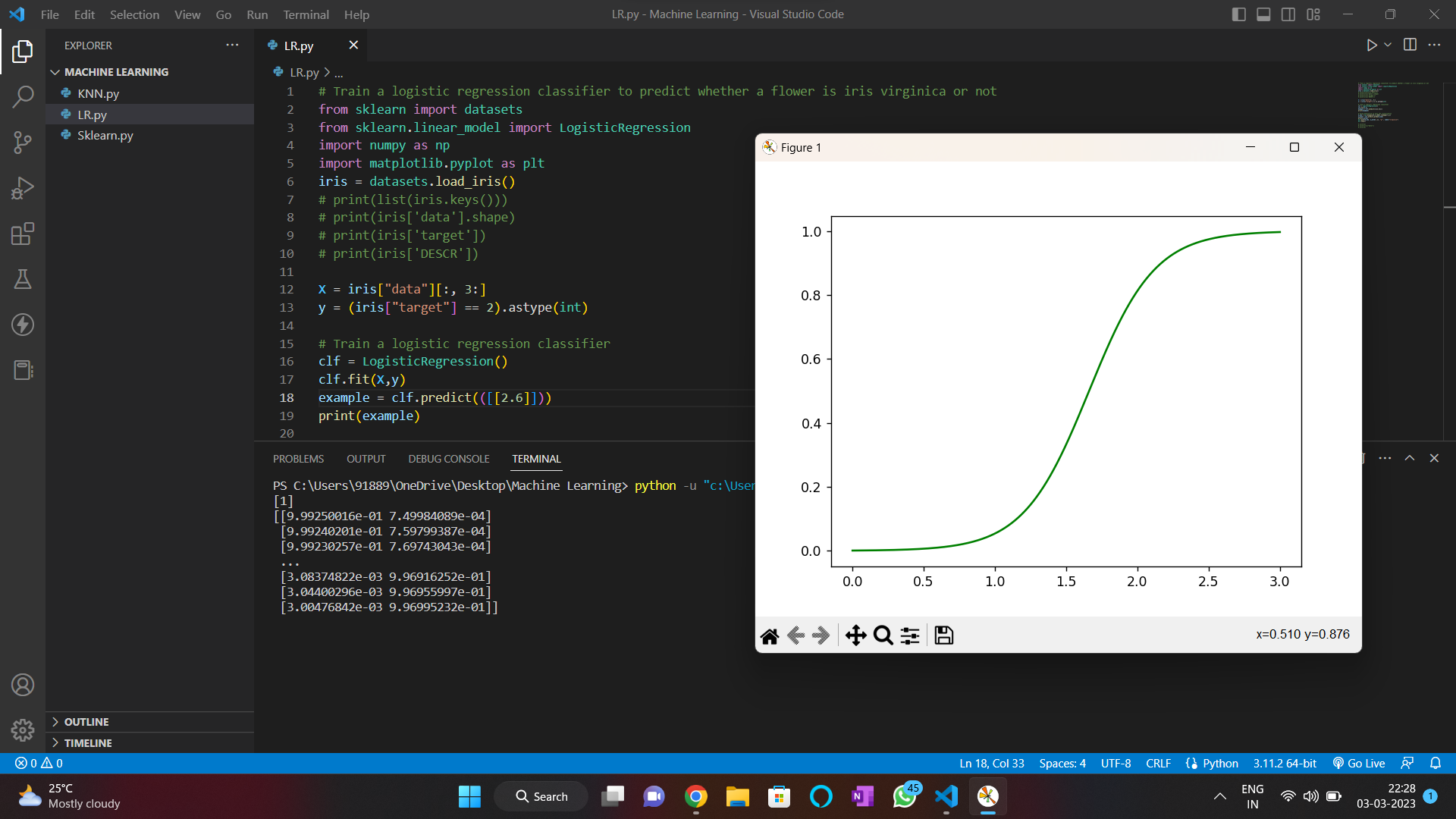The height and width of the screenshot is (819, 1456).
Task: Open the Run and Debug view
Action: 23,188
